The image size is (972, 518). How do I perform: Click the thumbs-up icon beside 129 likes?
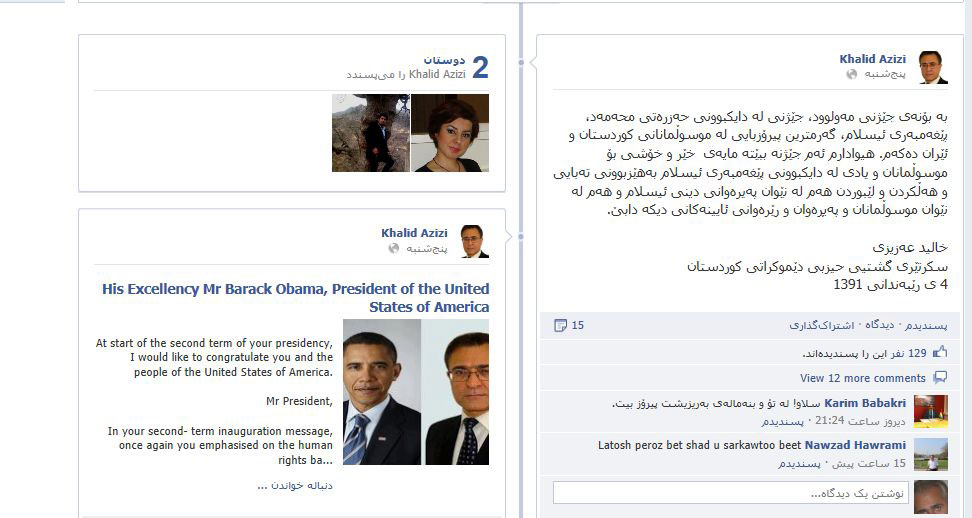tap(940, 353)
